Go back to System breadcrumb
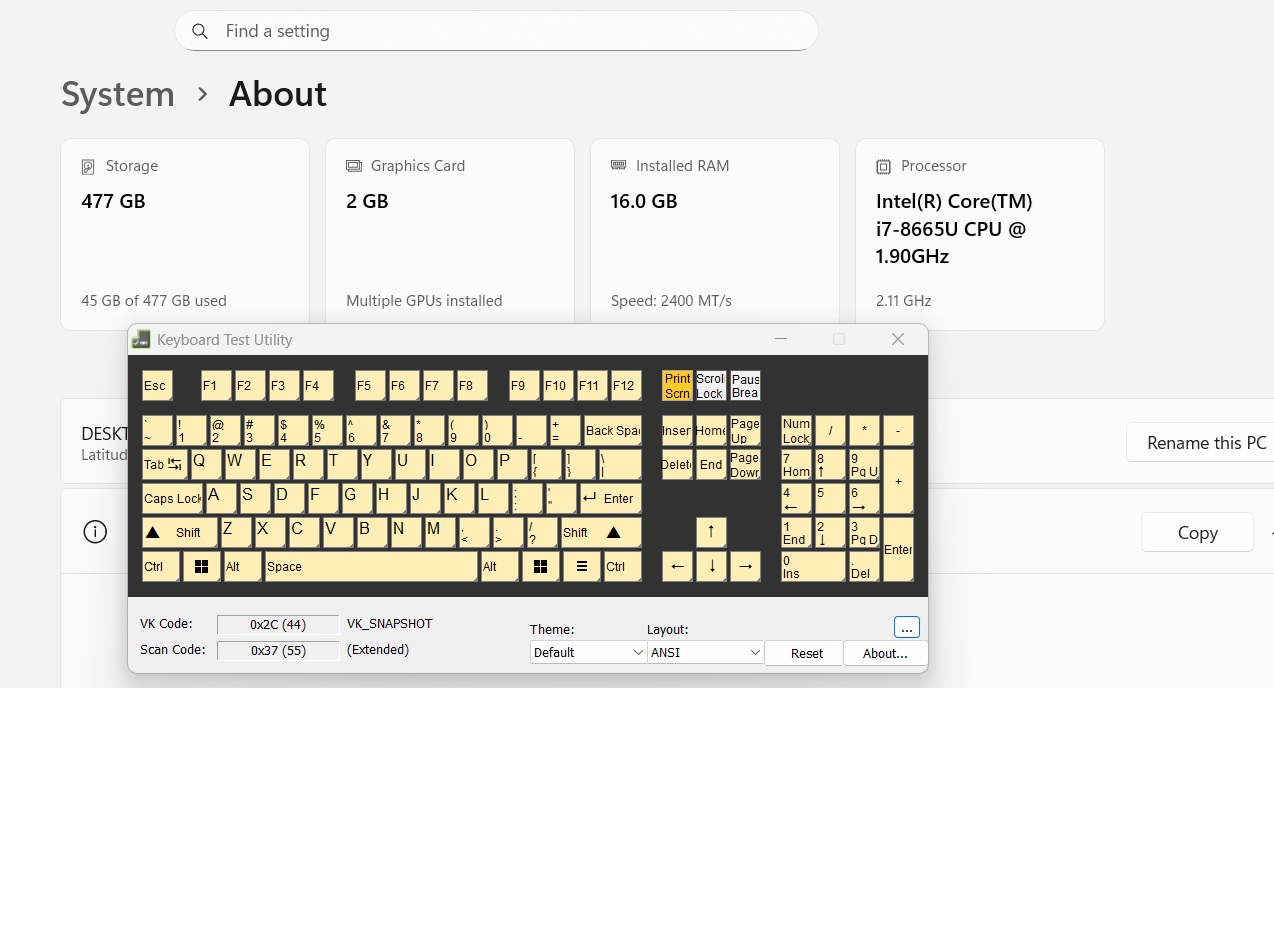Viewport: 1274px width, 931px height. pos(118,94)
